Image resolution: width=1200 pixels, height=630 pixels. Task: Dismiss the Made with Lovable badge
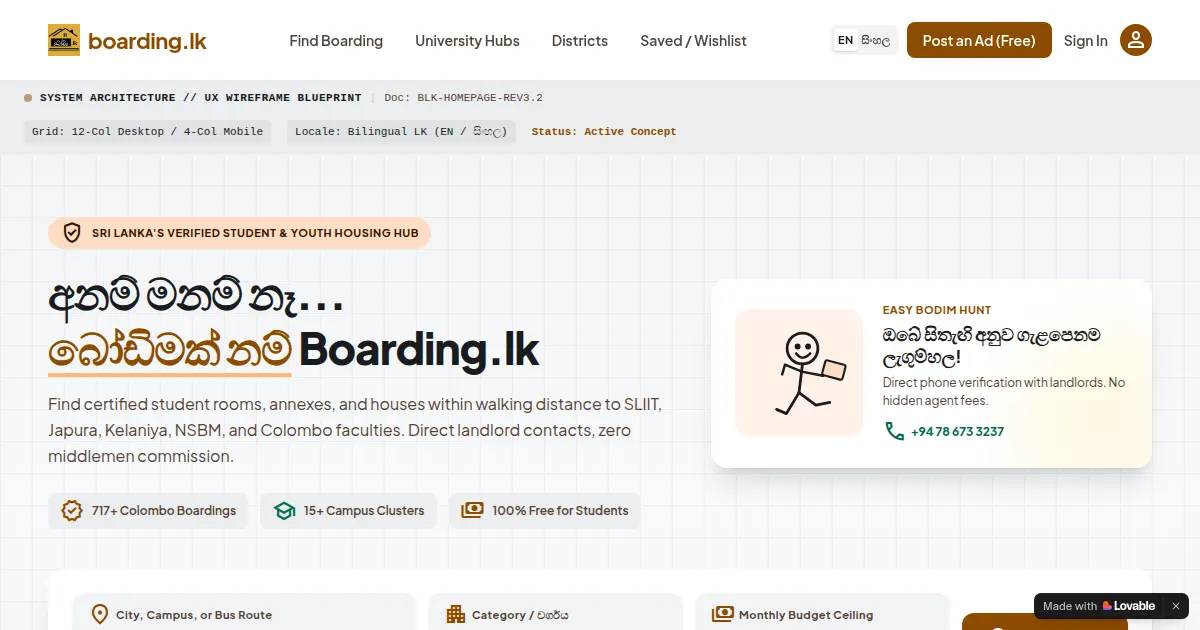coord(1176,606)
